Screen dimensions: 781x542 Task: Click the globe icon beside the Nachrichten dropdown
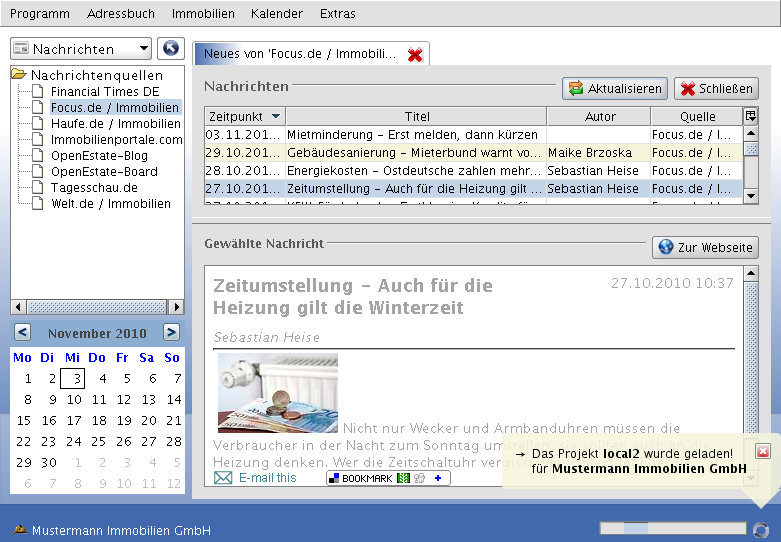pos(171,49)
